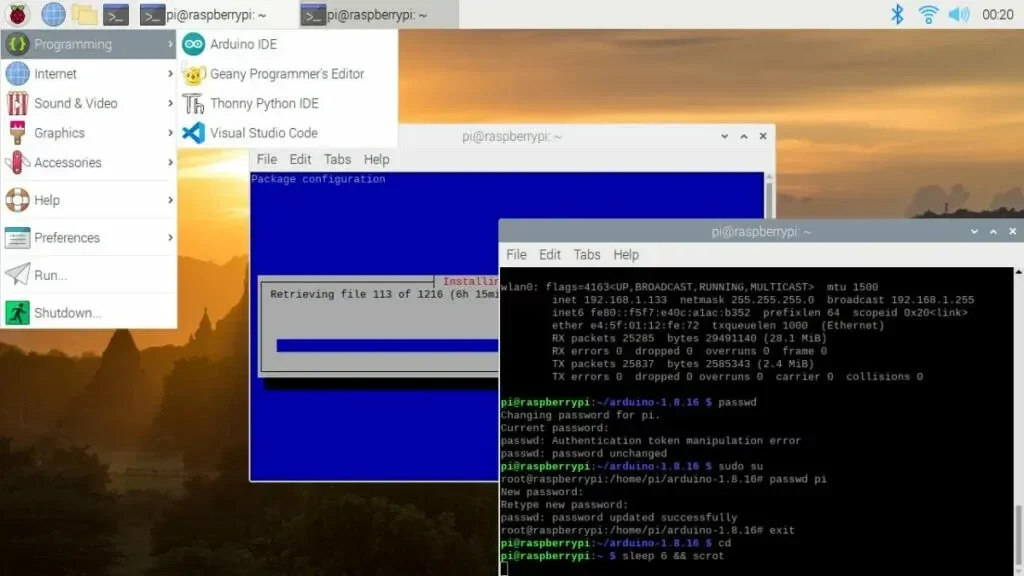Maximize the front terminal window
This screenshot has width=1024, height=576.
coord(993,231)
